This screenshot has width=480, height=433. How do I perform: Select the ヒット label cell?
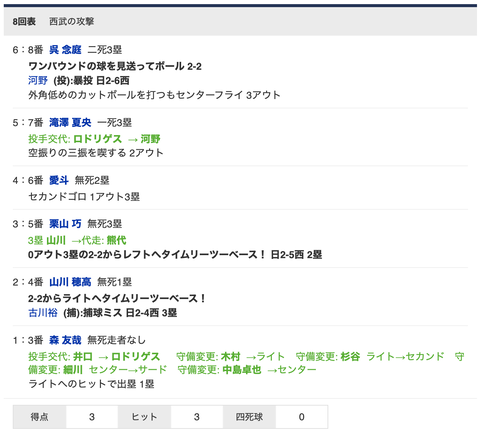[144, 417]
